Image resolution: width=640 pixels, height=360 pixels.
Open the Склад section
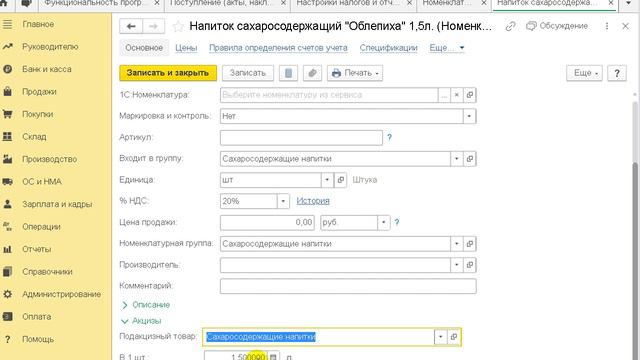34,136
